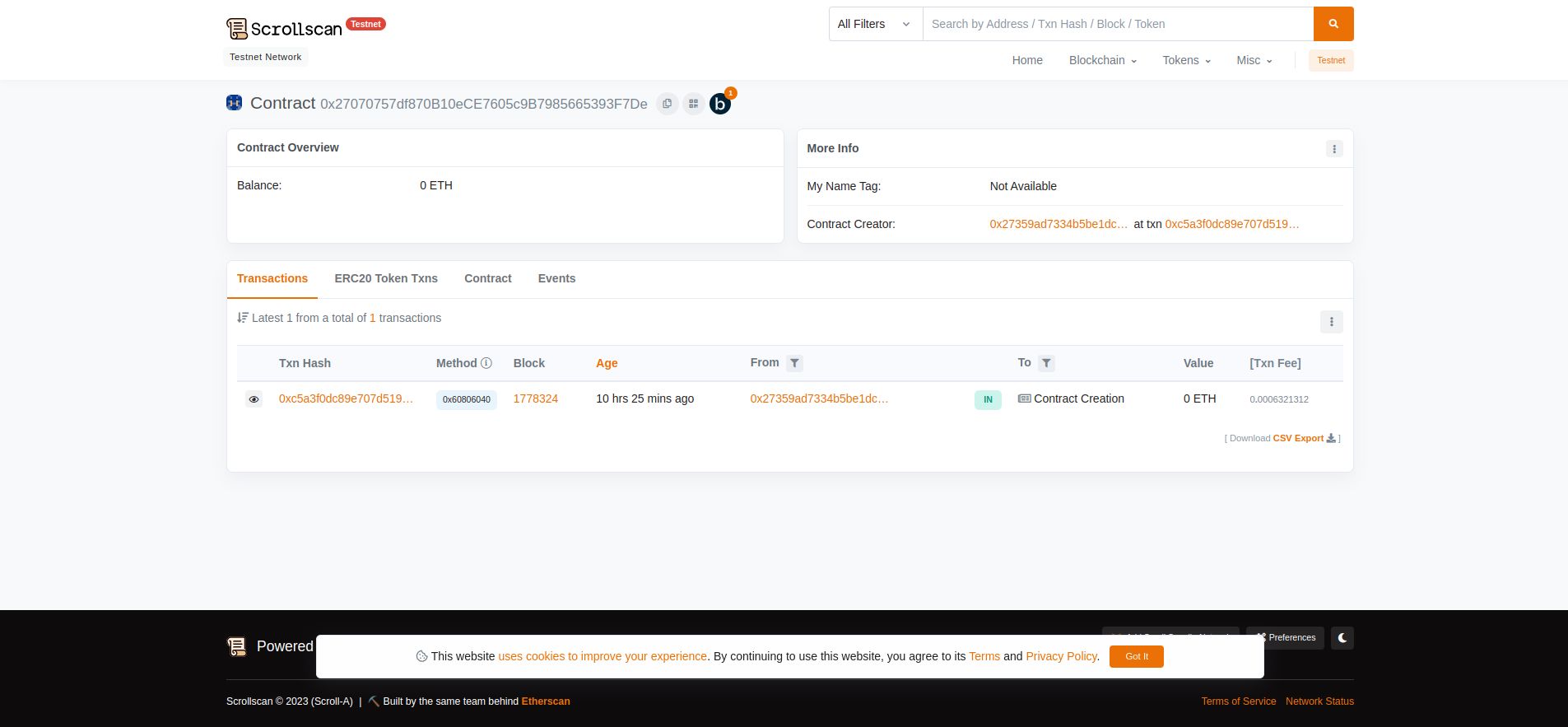Click the Method info icon

pos(486,363)
